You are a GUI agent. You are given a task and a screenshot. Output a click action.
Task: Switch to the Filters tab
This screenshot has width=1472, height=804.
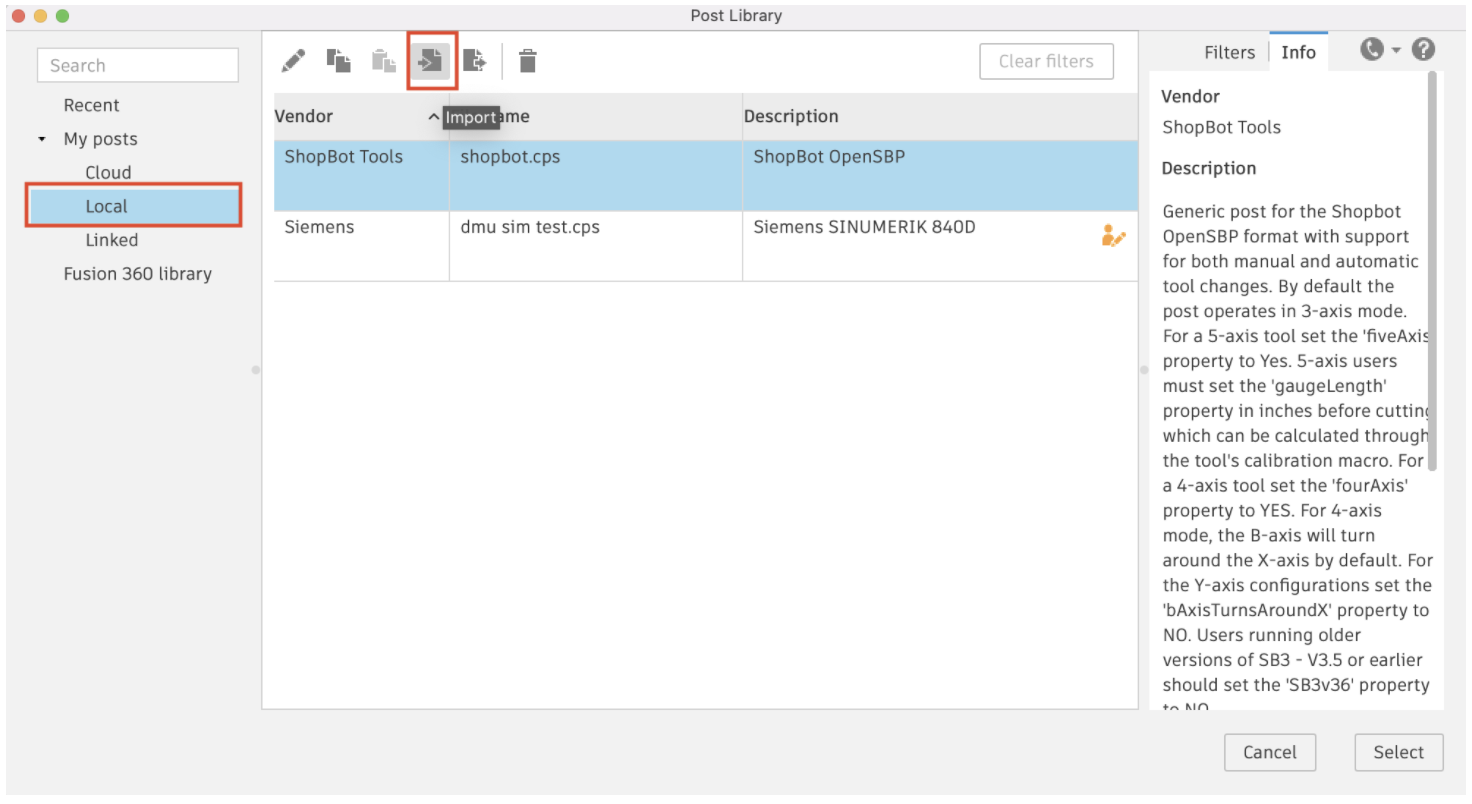[1229, 52]
